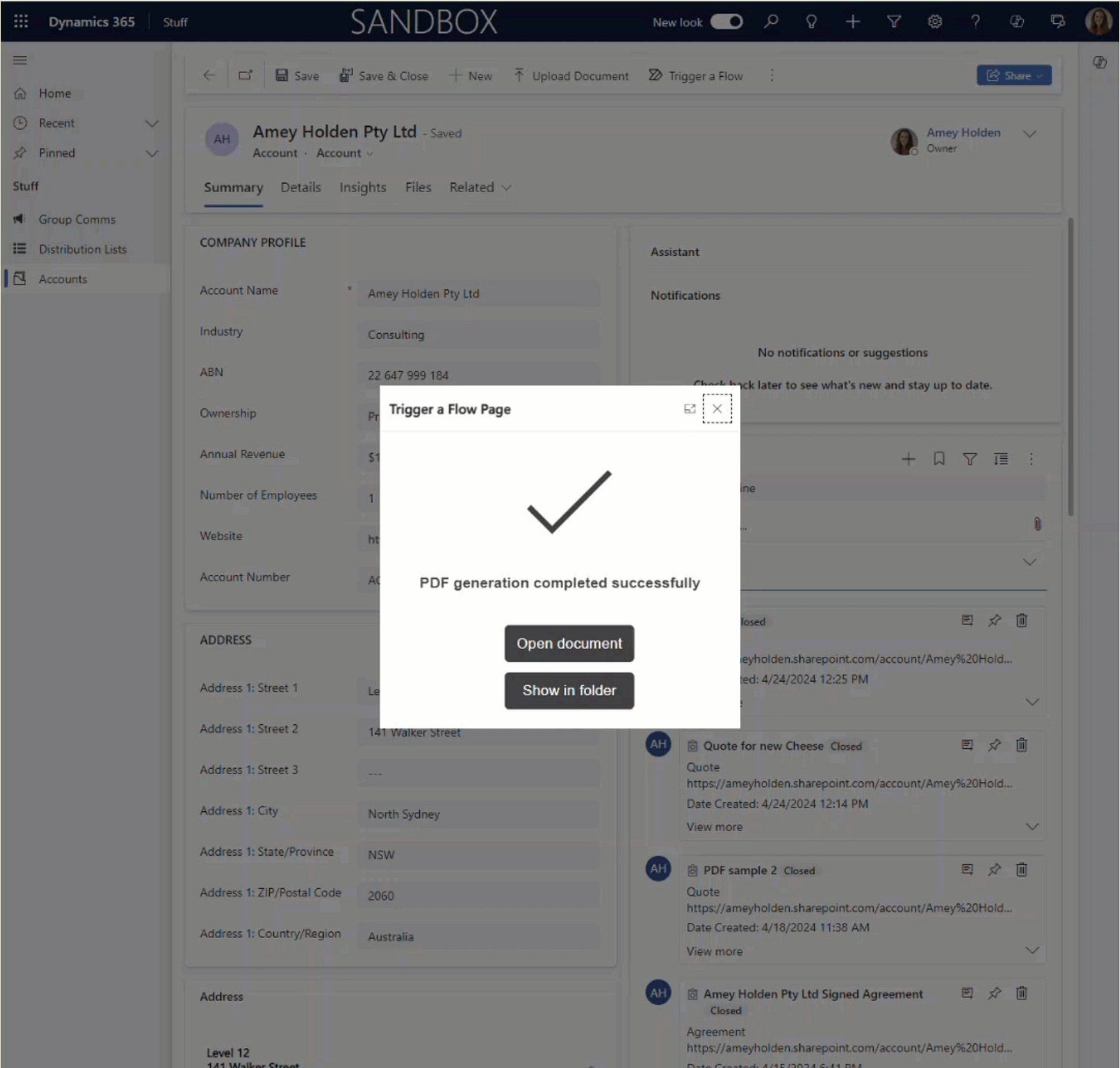Click Upload Document command
Image resolution: width=1120 pixels, height=1068 pixels.
click(x=571, y=75)
